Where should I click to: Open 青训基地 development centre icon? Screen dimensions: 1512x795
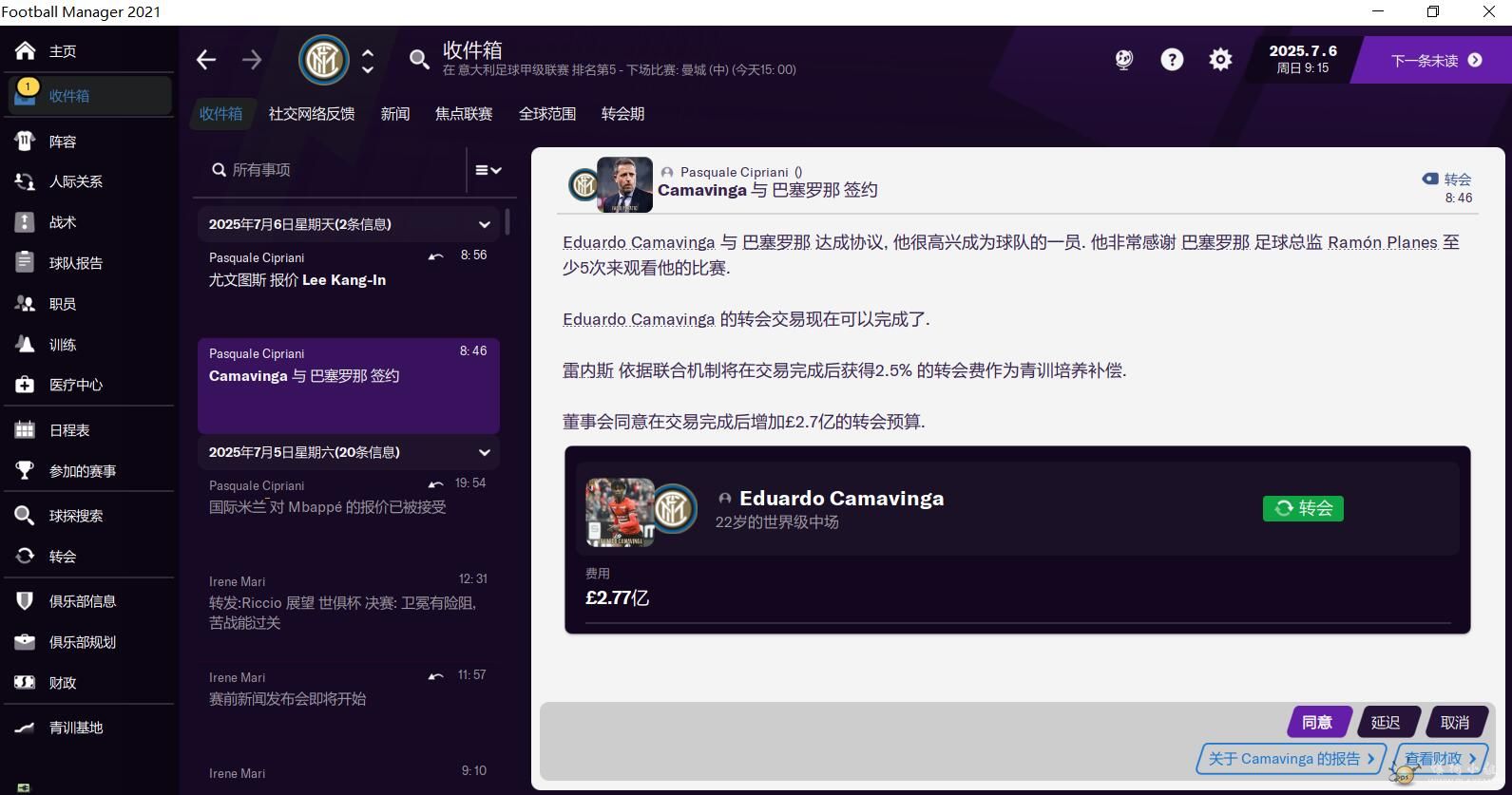click(x=26, y=728)
